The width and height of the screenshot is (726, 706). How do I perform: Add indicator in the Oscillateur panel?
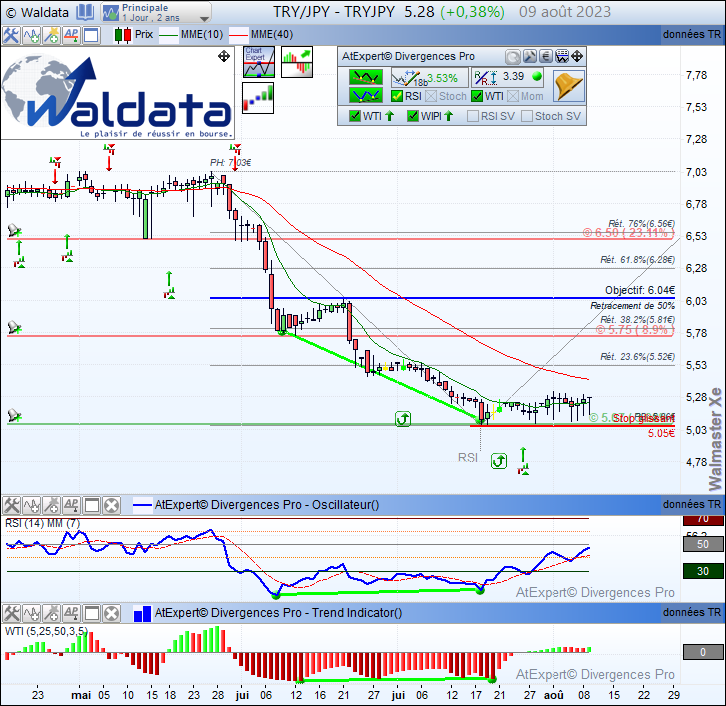click(31, 506)
